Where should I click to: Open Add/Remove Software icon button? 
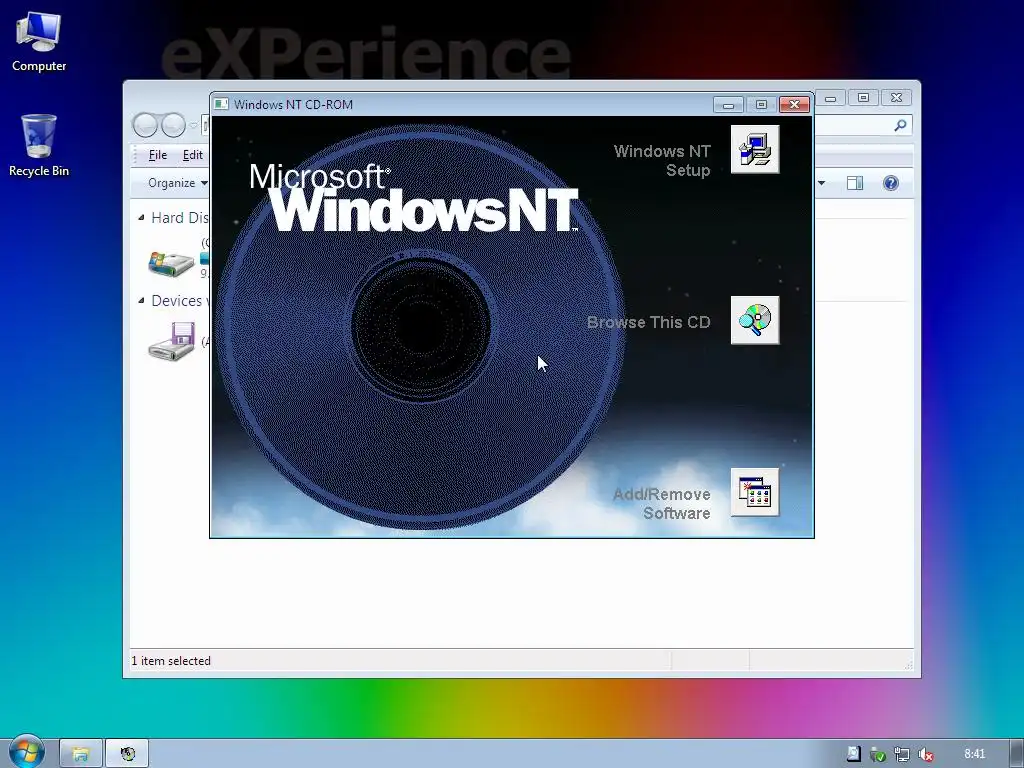pos(755,492)
